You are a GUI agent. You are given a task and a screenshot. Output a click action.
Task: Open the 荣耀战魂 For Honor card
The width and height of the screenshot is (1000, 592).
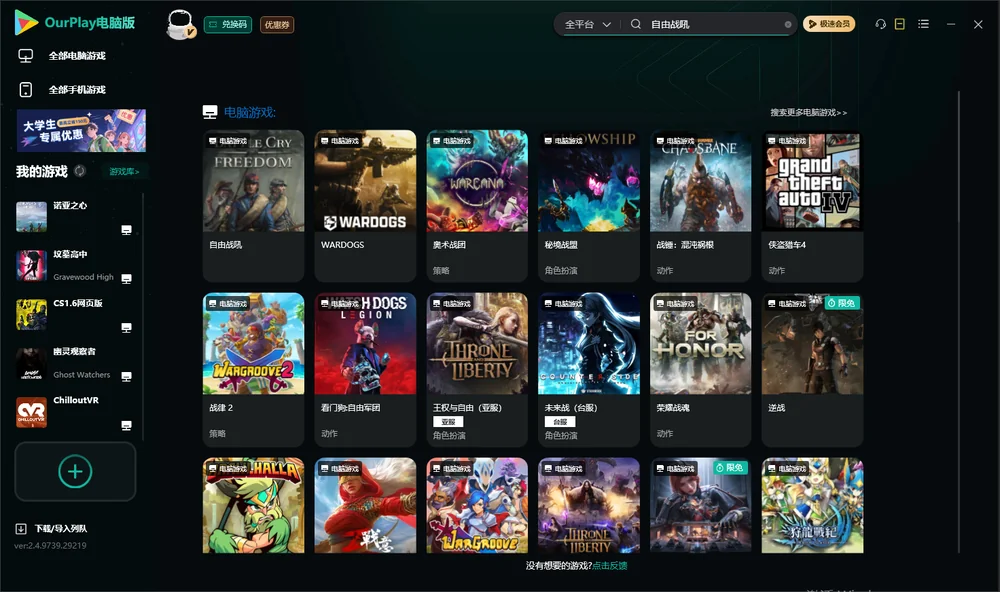700,369
